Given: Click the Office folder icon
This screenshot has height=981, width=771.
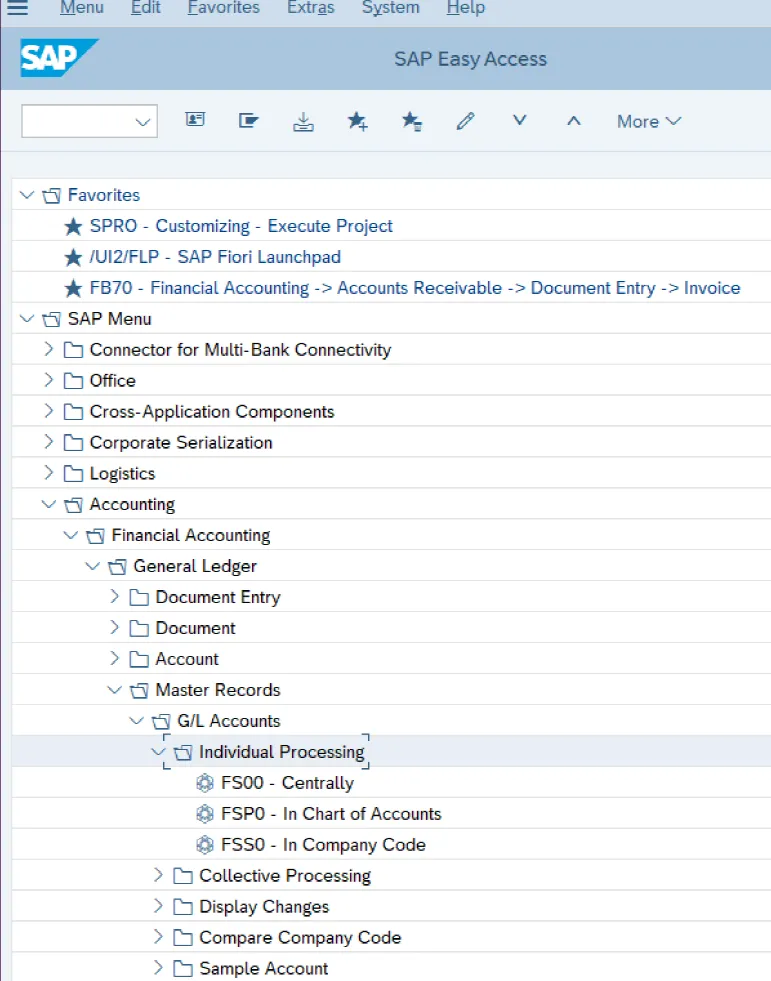Looking at the screenshot, I should click(73, 380).
